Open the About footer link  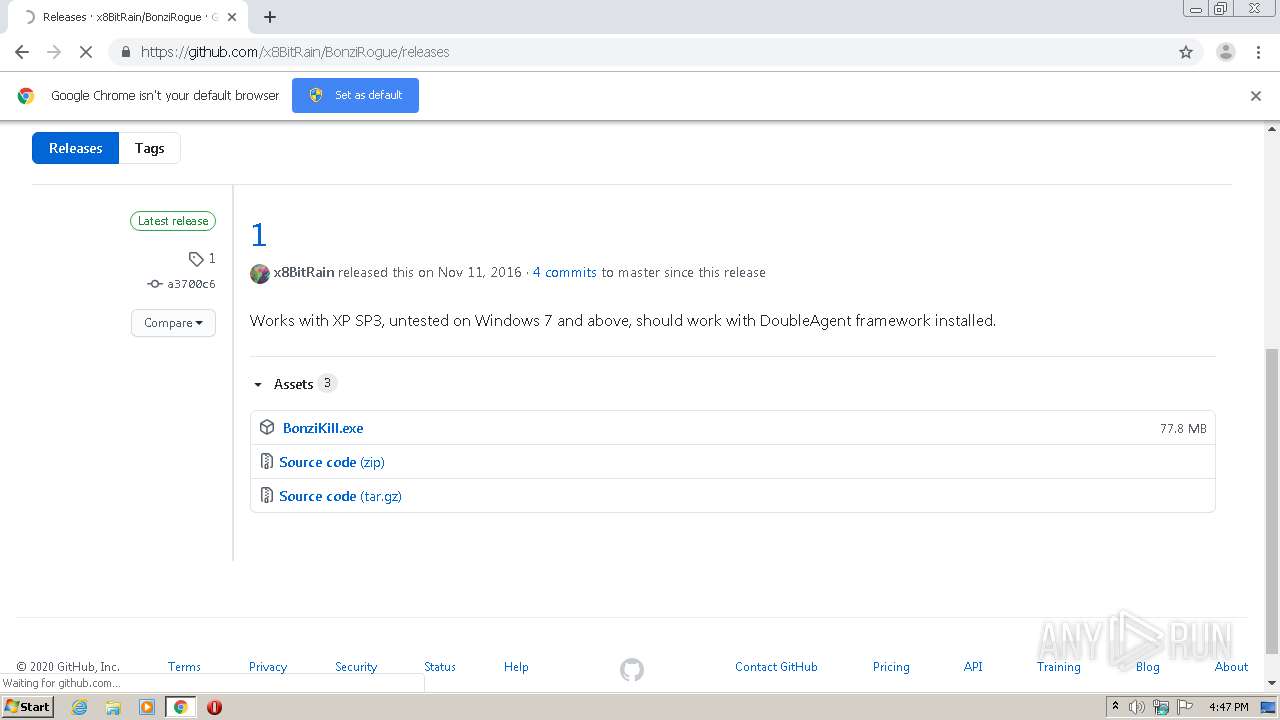point(1231,667)
